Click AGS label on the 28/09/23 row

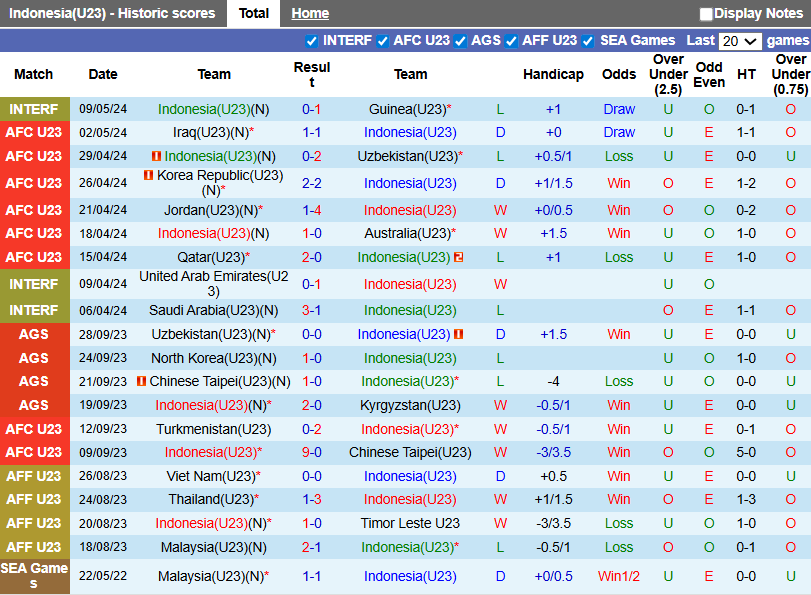pyautogui.click(x=34, y=334)
